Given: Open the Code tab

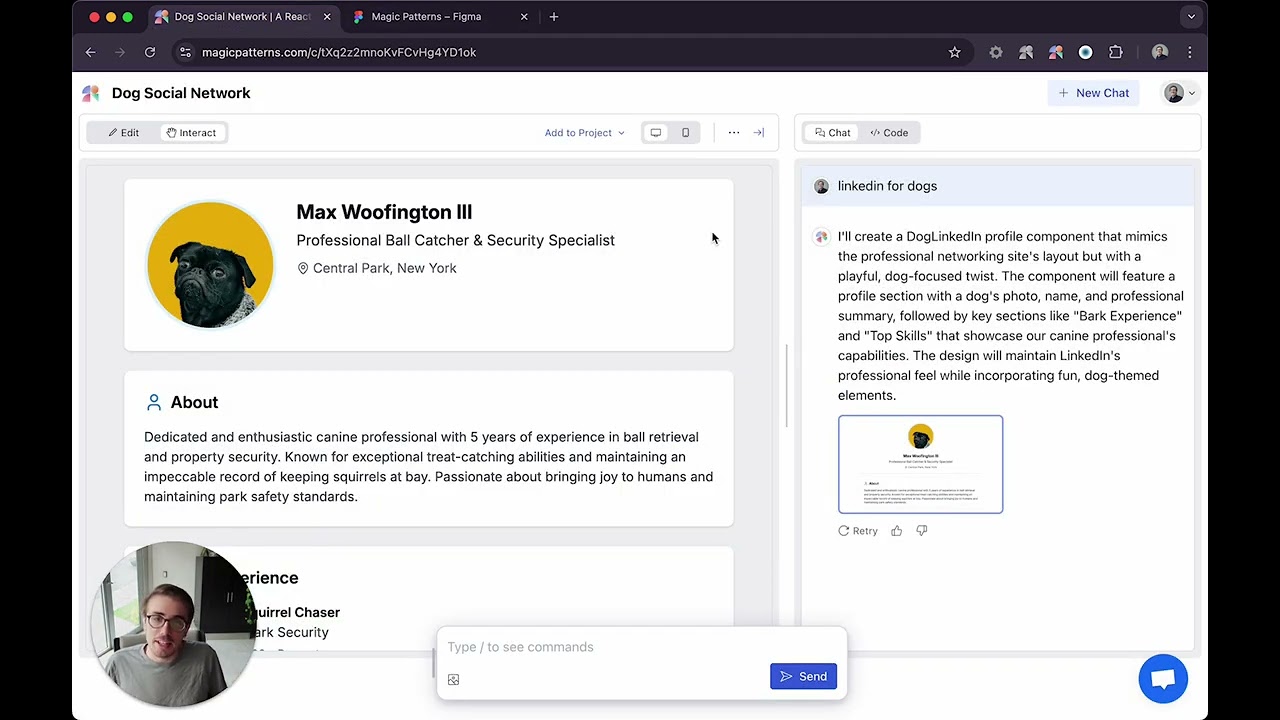Looking at the screenshot, I should pos(889,132).
